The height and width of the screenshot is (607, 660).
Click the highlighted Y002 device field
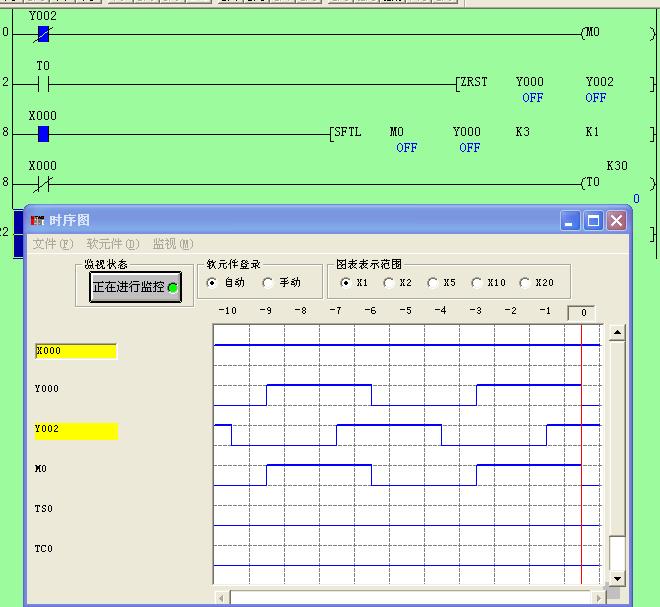76,431
